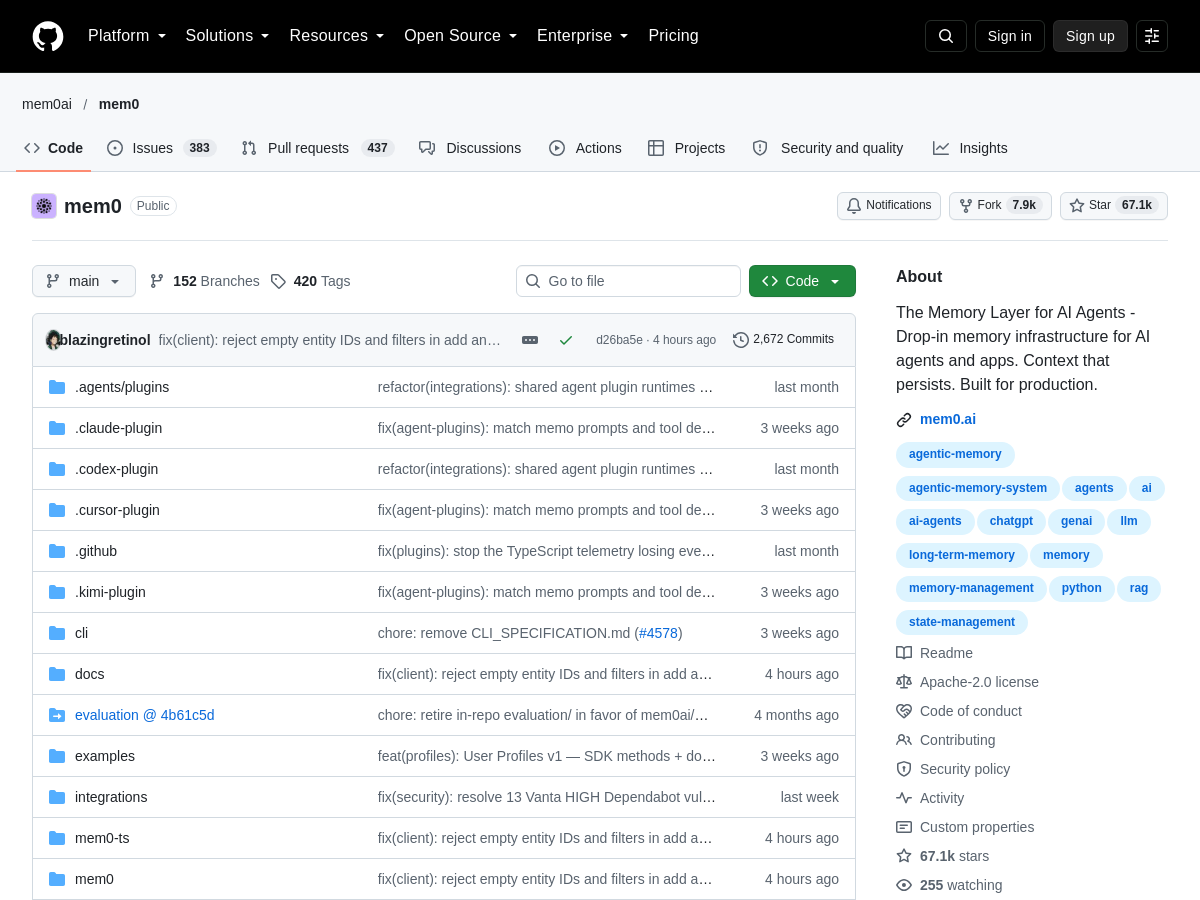
Task: Click the GitHub logo icon
Action: (48, 36)
